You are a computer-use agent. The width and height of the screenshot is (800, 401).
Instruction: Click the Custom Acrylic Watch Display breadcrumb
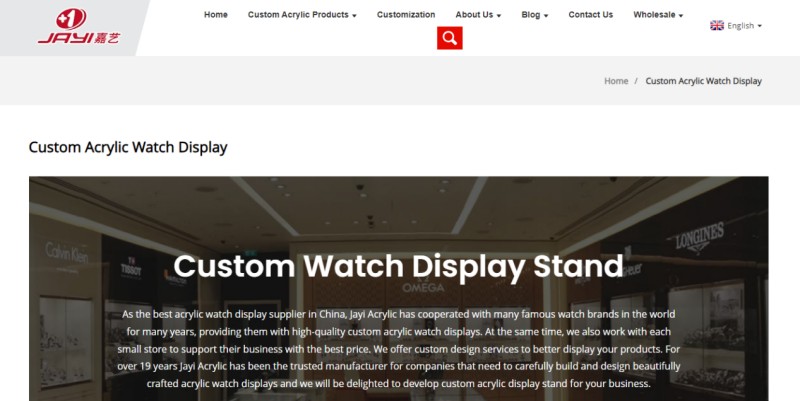pyautogui.click(x=704, y=81)
